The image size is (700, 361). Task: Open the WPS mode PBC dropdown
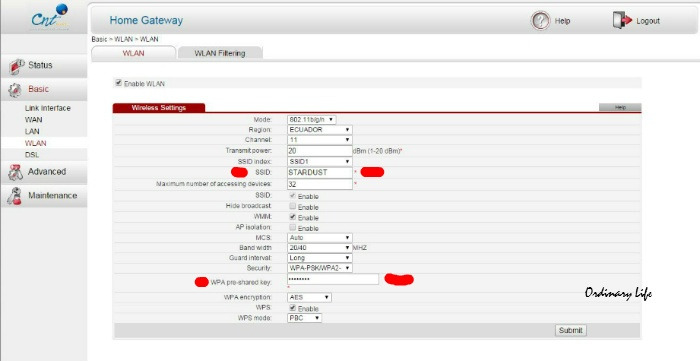304,318
